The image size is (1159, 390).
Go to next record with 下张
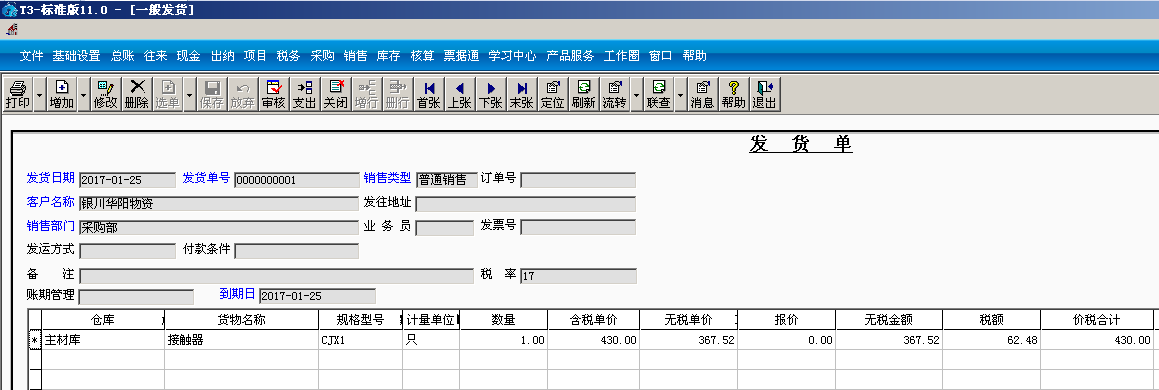coord(491,95)
